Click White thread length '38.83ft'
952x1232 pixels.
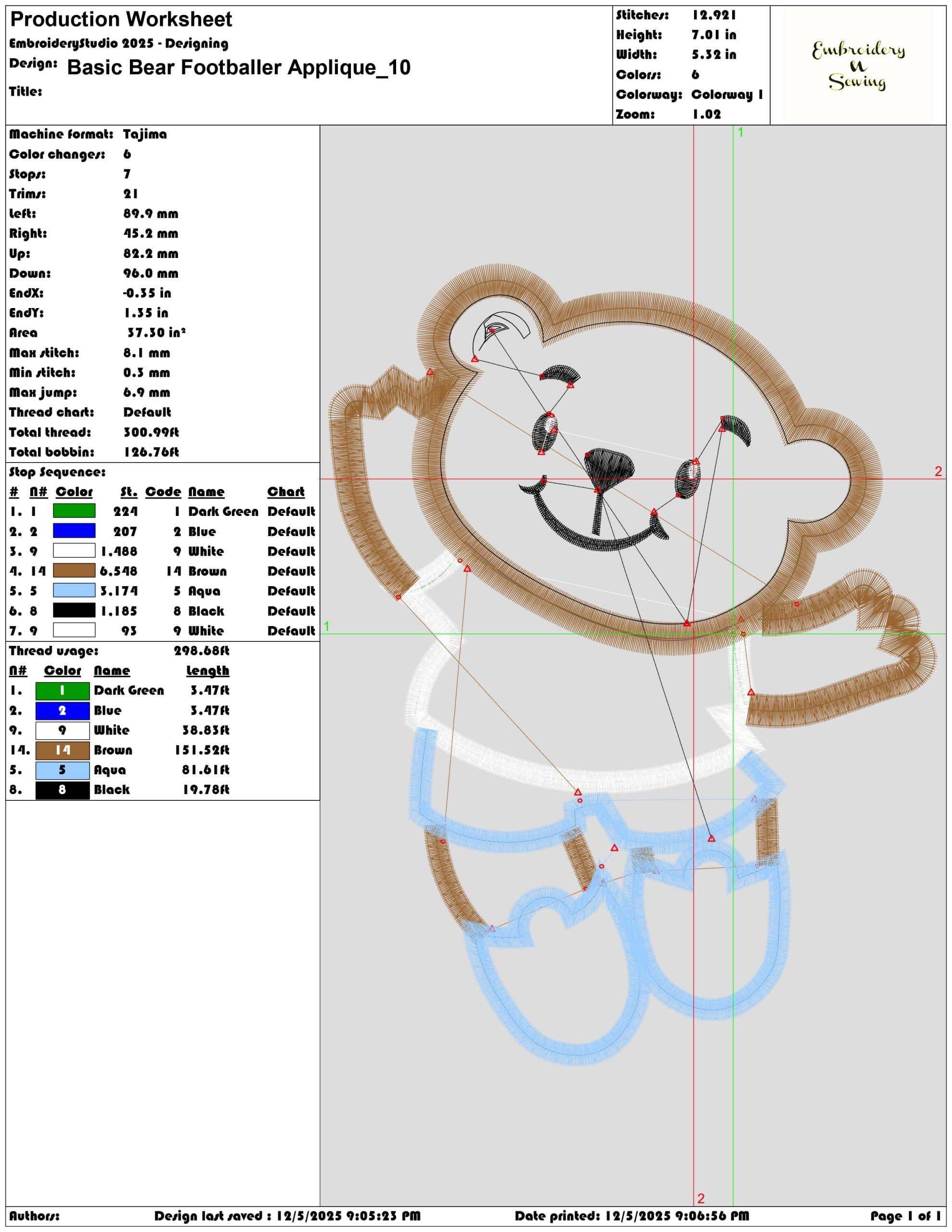206,731
